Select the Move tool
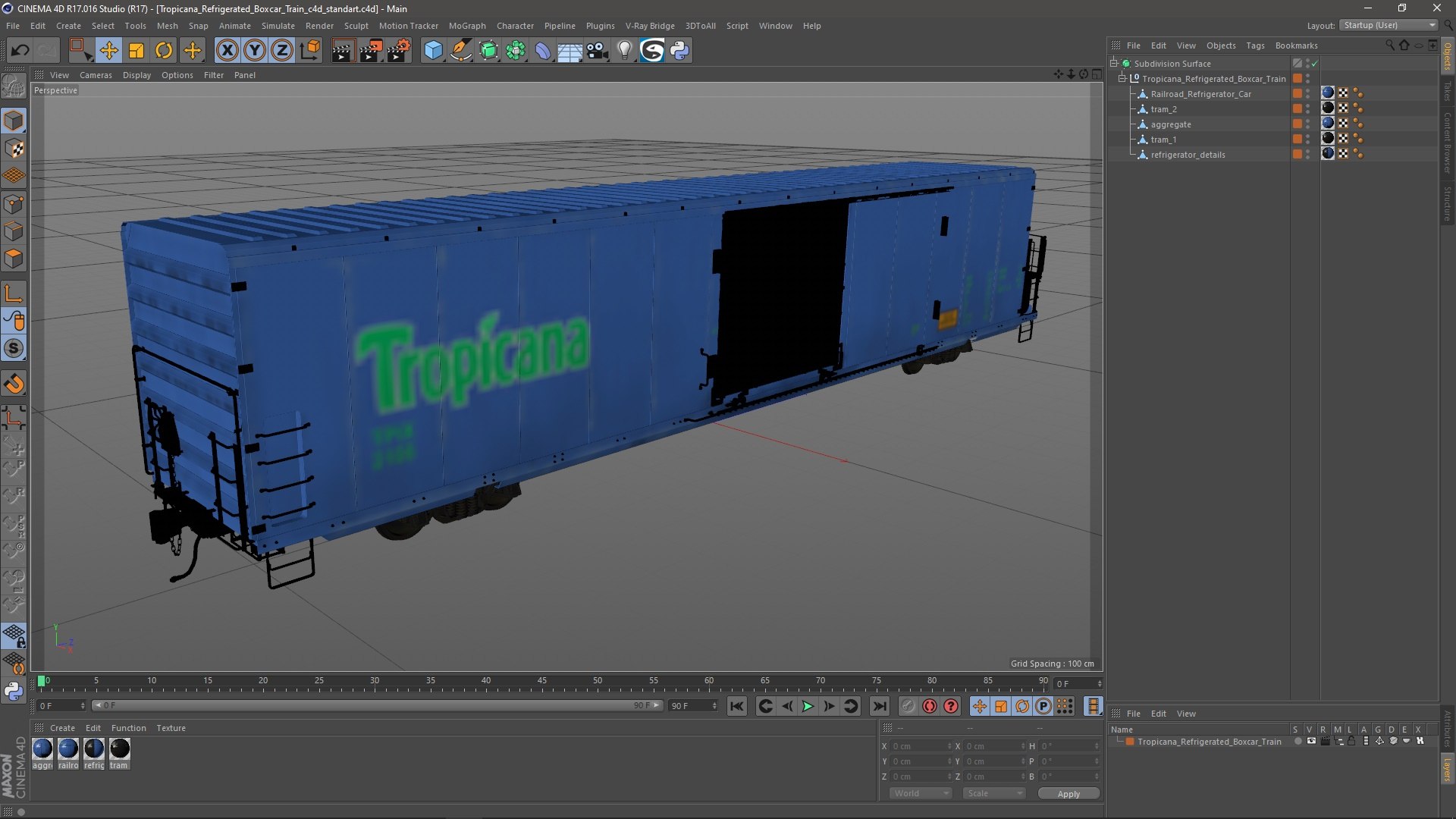 click(108, 51)
